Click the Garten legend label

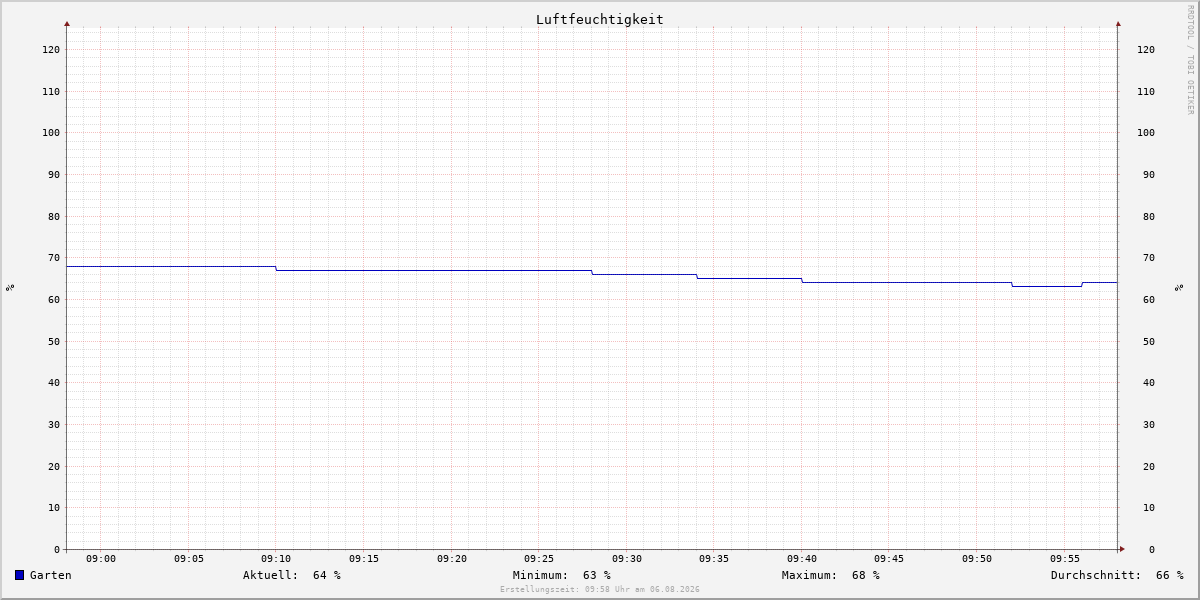[50, 575]
